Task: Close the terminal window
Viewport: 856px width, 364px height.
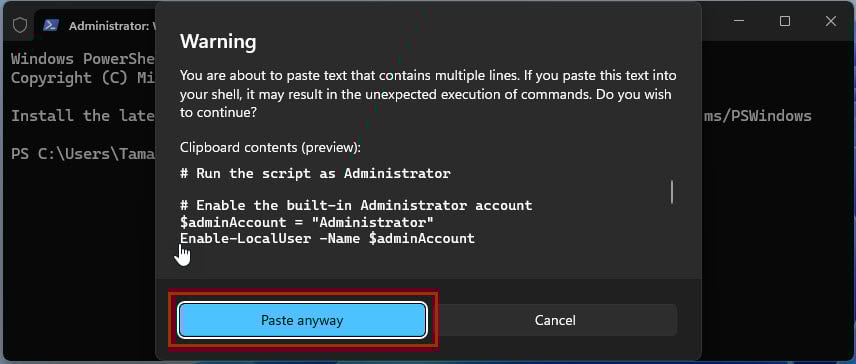Action: click(x=831, y=21)
